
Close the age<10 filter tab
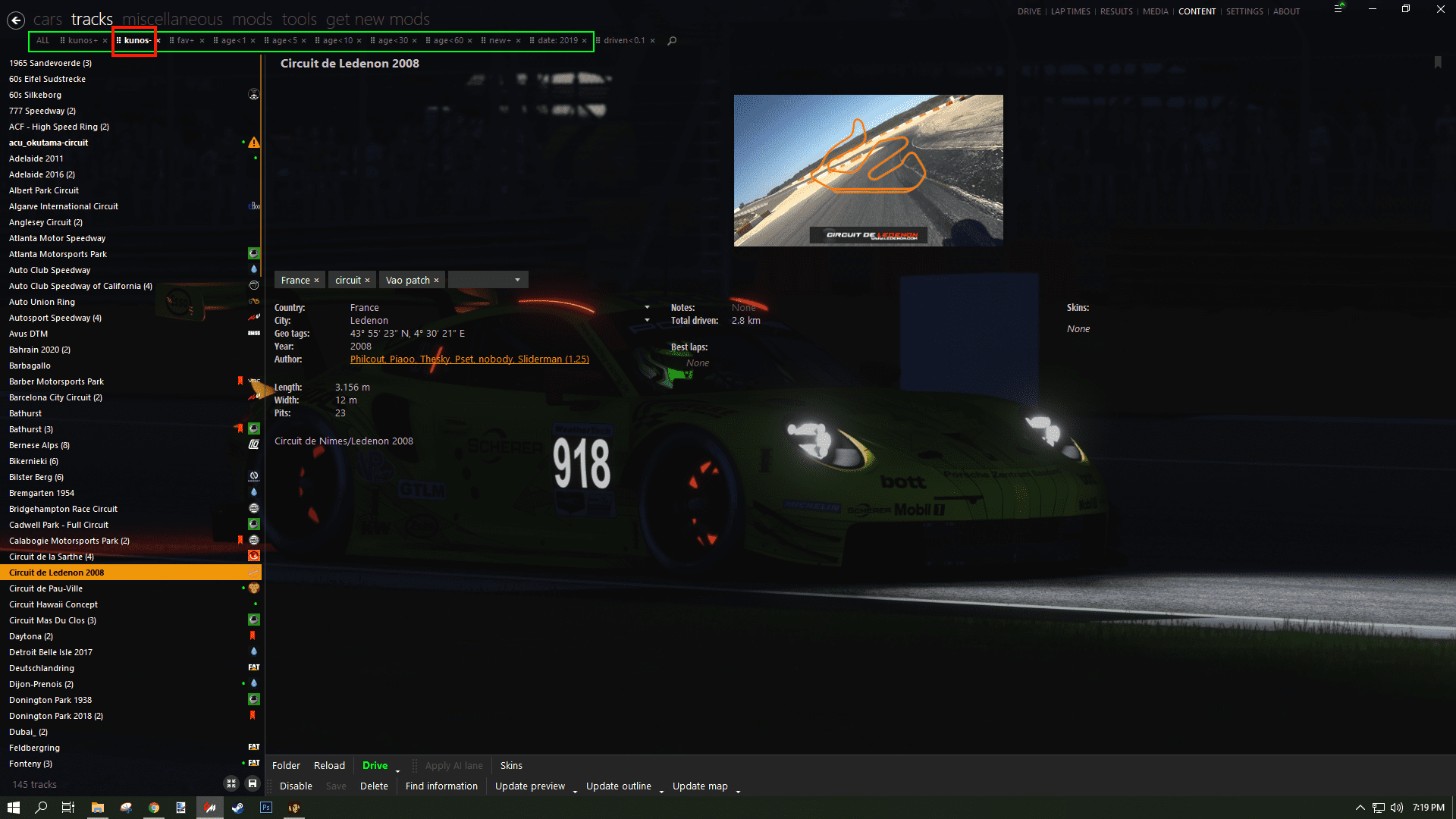point(359,41)
